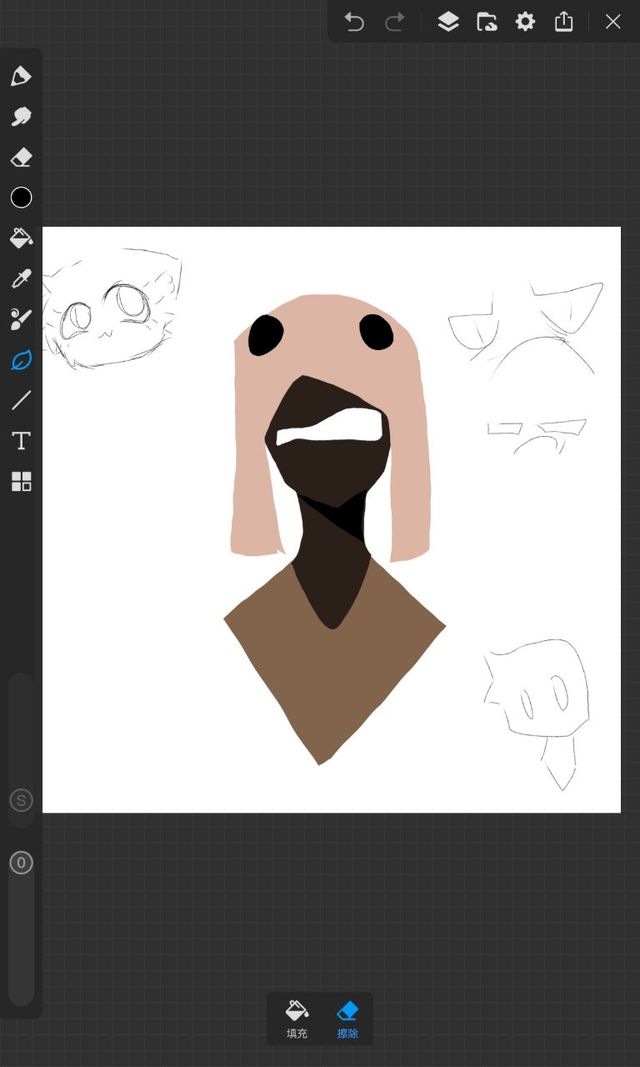Switch to 擦除 (erase) mode
640x1067 pixels.
[x=347, y=1018]
